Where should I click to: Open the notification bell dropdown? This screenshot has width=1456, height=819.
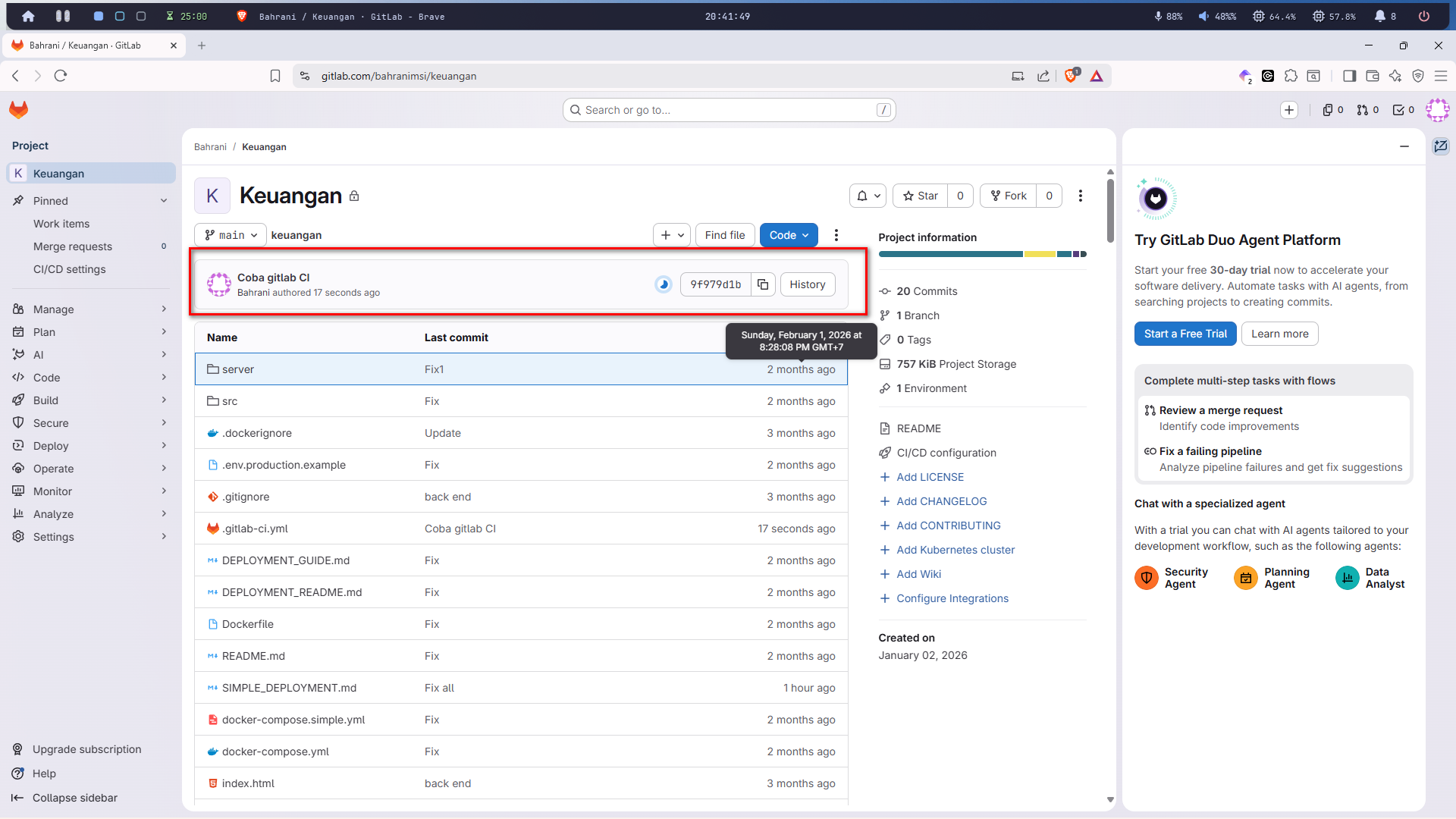point(868,196)
